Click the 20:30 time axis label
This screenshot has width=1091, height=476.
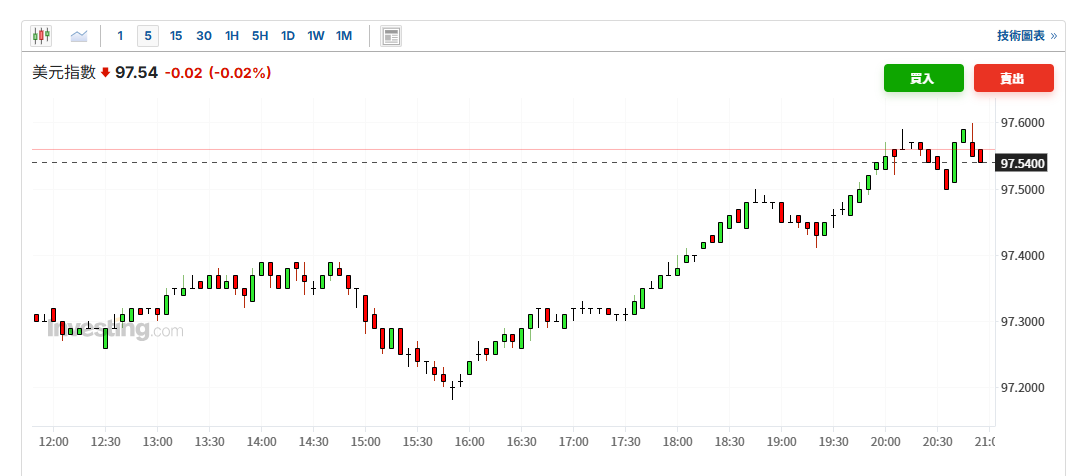pos(937,442)
